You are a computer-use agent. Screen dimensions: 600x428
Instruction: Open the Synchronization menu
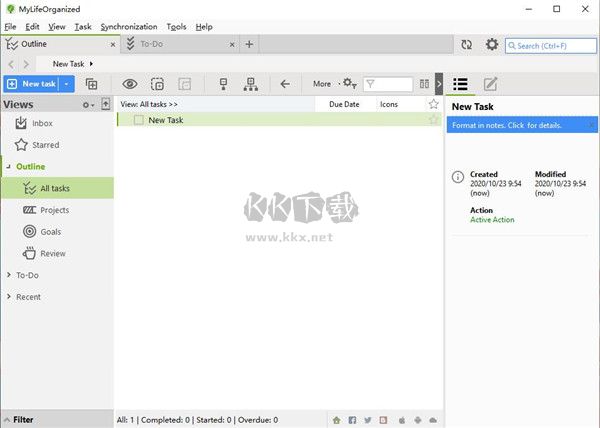(x=128, y=26)
